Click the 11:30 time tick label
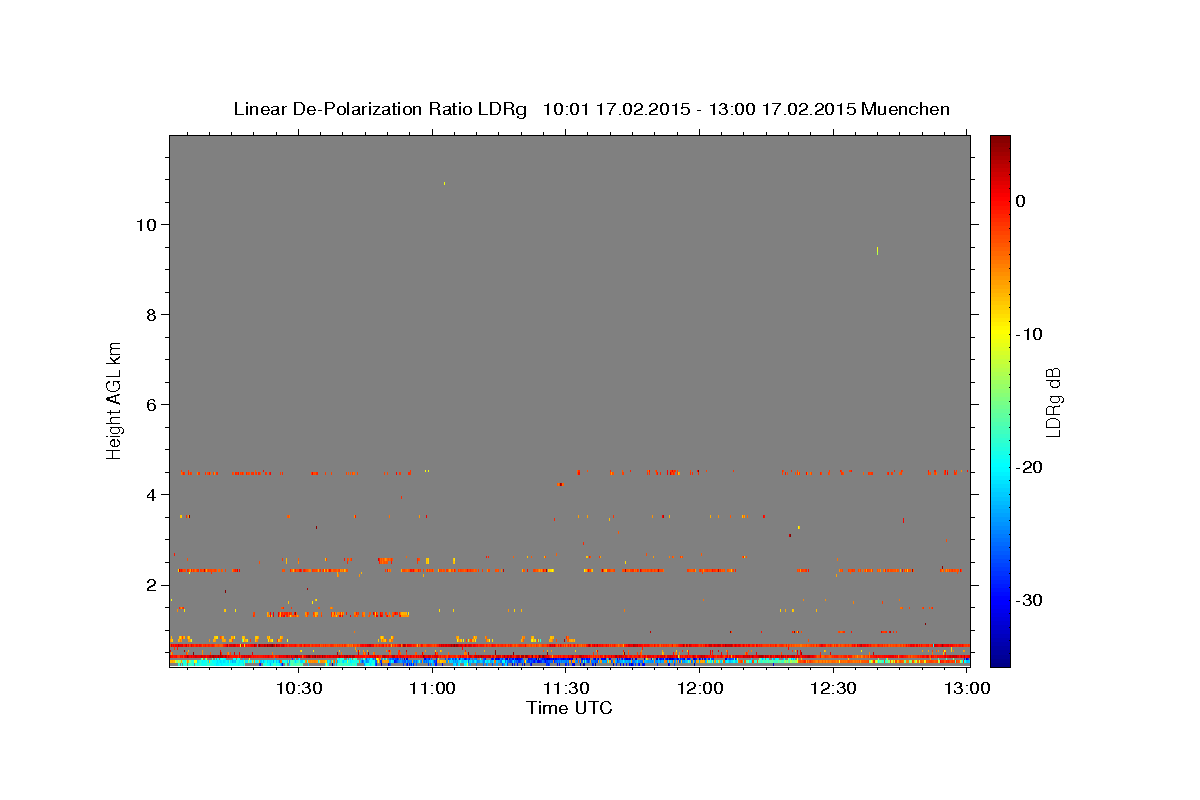The width and height of the screenshot is (1200, 800). coord(566,688)
